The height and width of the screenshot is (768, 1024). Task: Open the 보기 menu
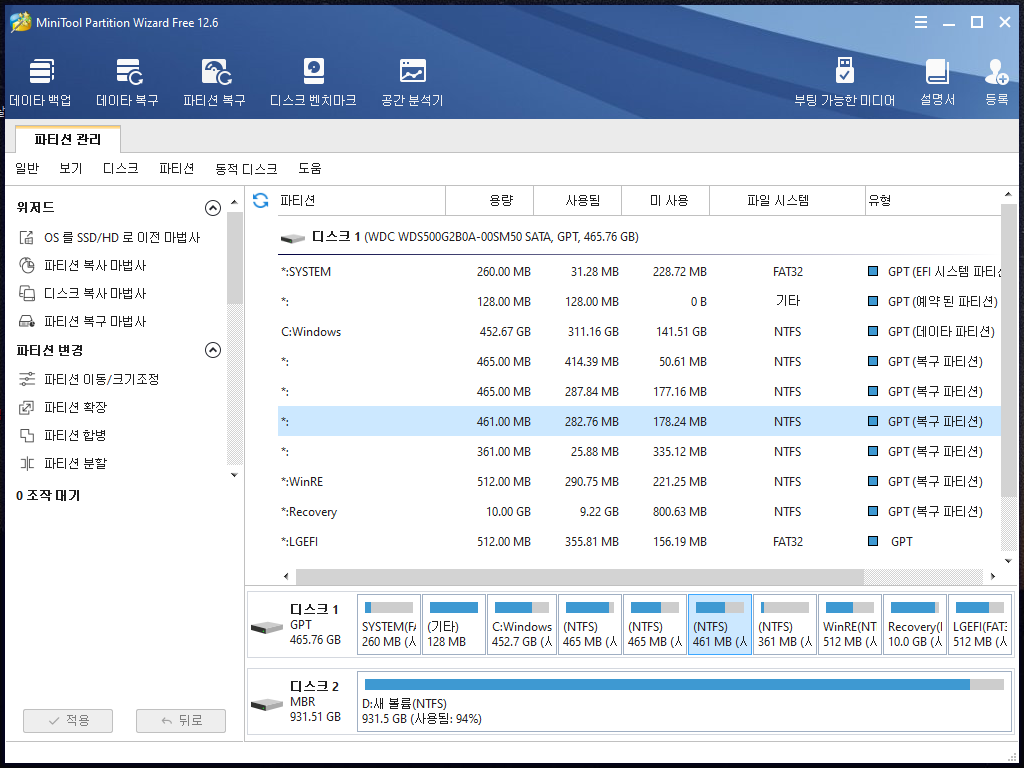pyautogui.click(x=71, y=168)
